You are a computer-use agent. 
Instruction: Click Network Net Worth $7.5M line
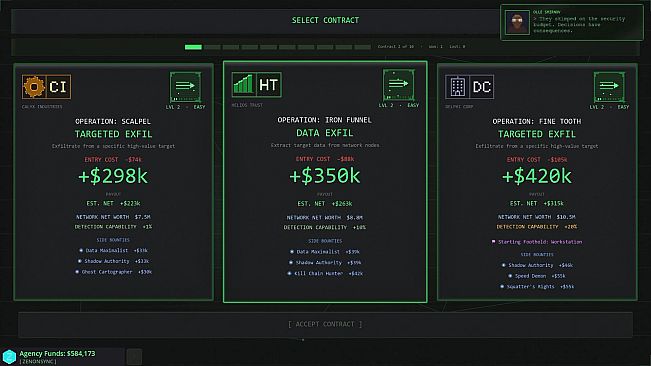[x=113, y=217]
